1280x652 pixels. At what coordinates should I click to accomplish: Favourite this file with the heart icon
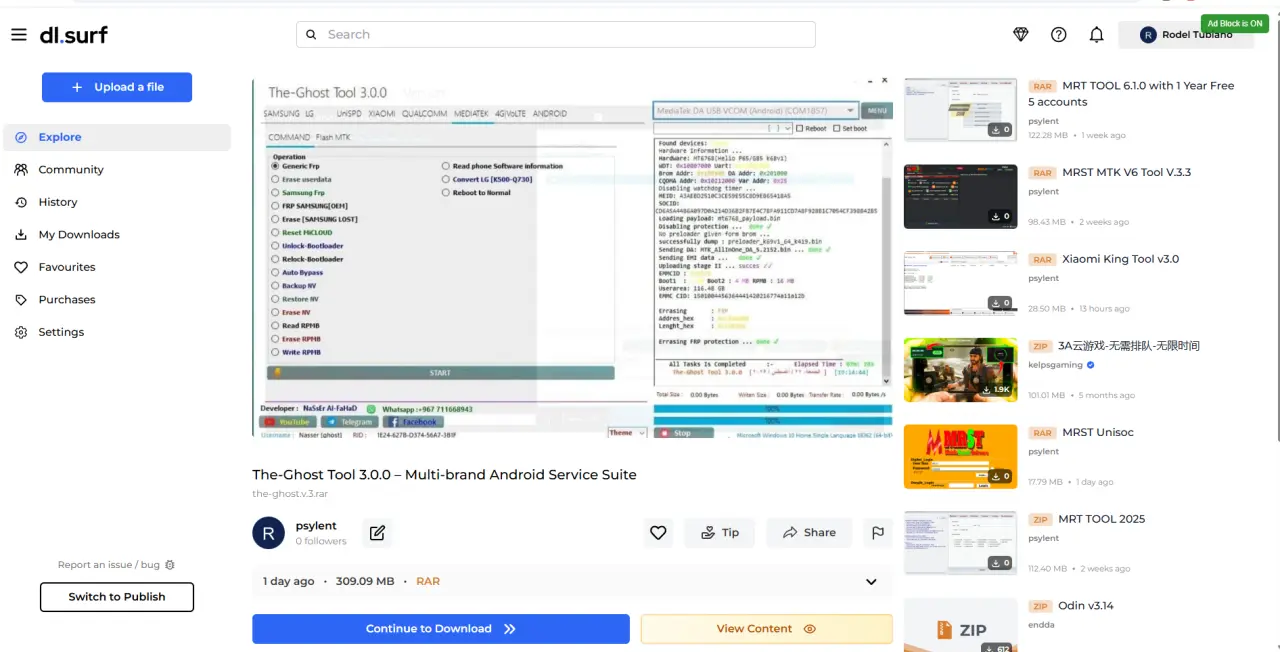tap(658, 533)
